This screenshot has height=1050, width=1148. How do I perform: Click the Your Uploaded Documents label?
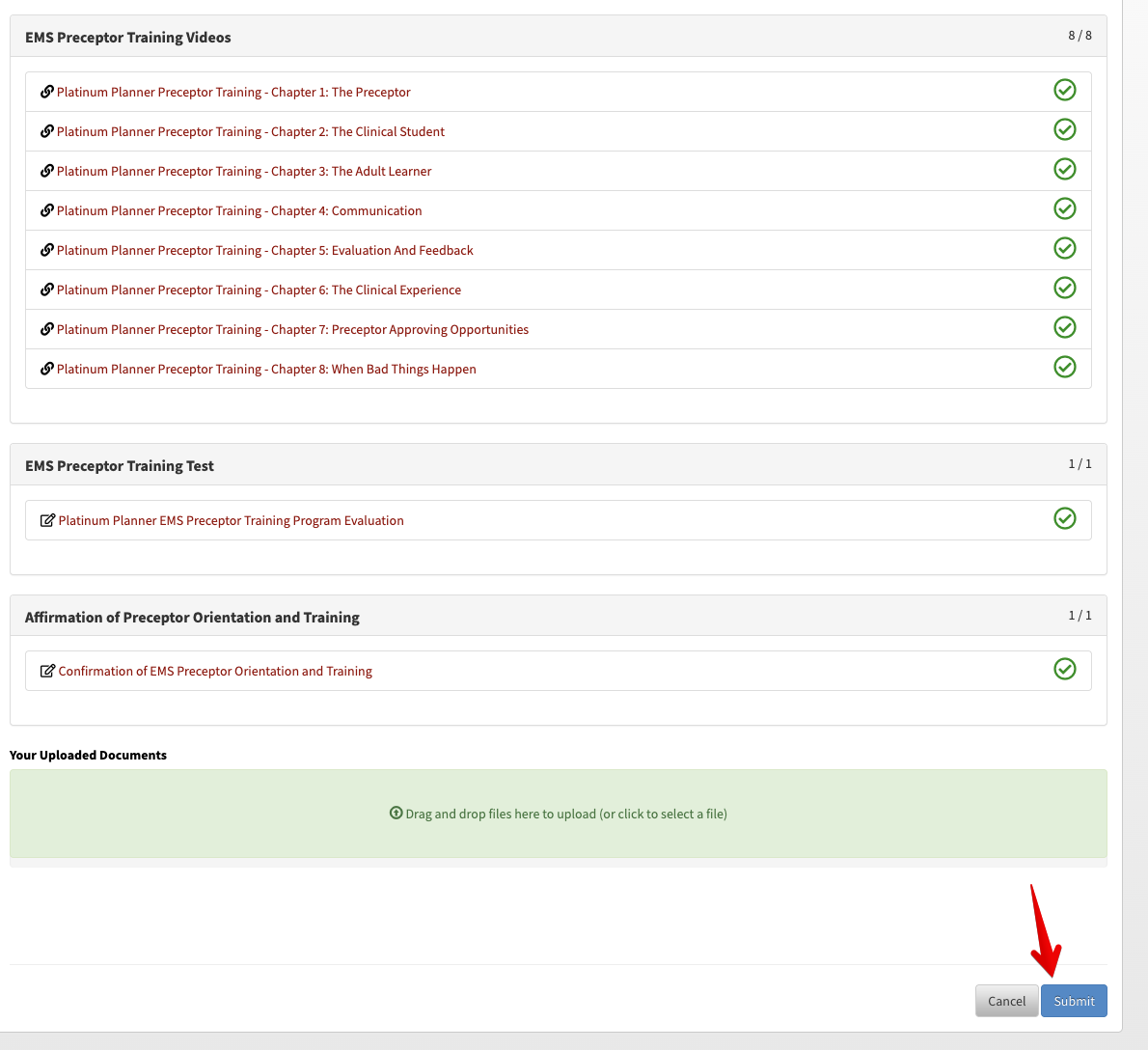(x=88, y=755)
